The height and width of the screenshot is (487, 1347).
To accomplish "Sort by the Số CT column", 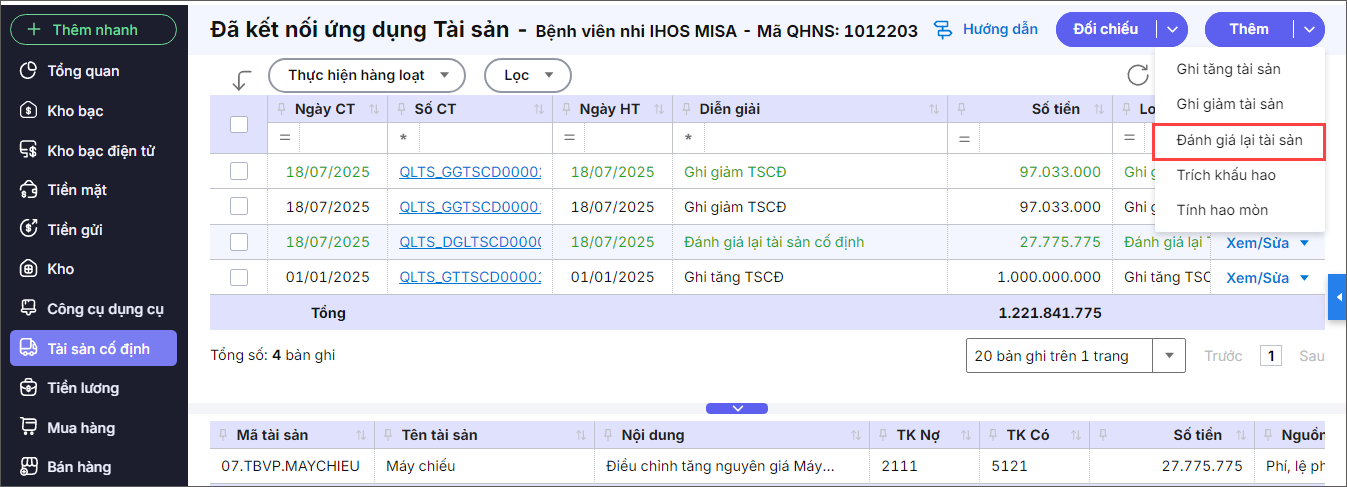I will [538, 109].
